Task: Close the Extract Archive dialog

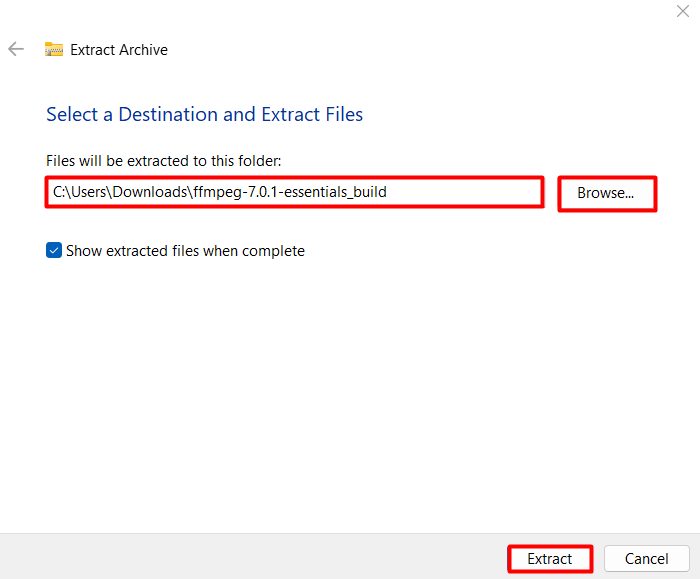Action: (683, 11)
